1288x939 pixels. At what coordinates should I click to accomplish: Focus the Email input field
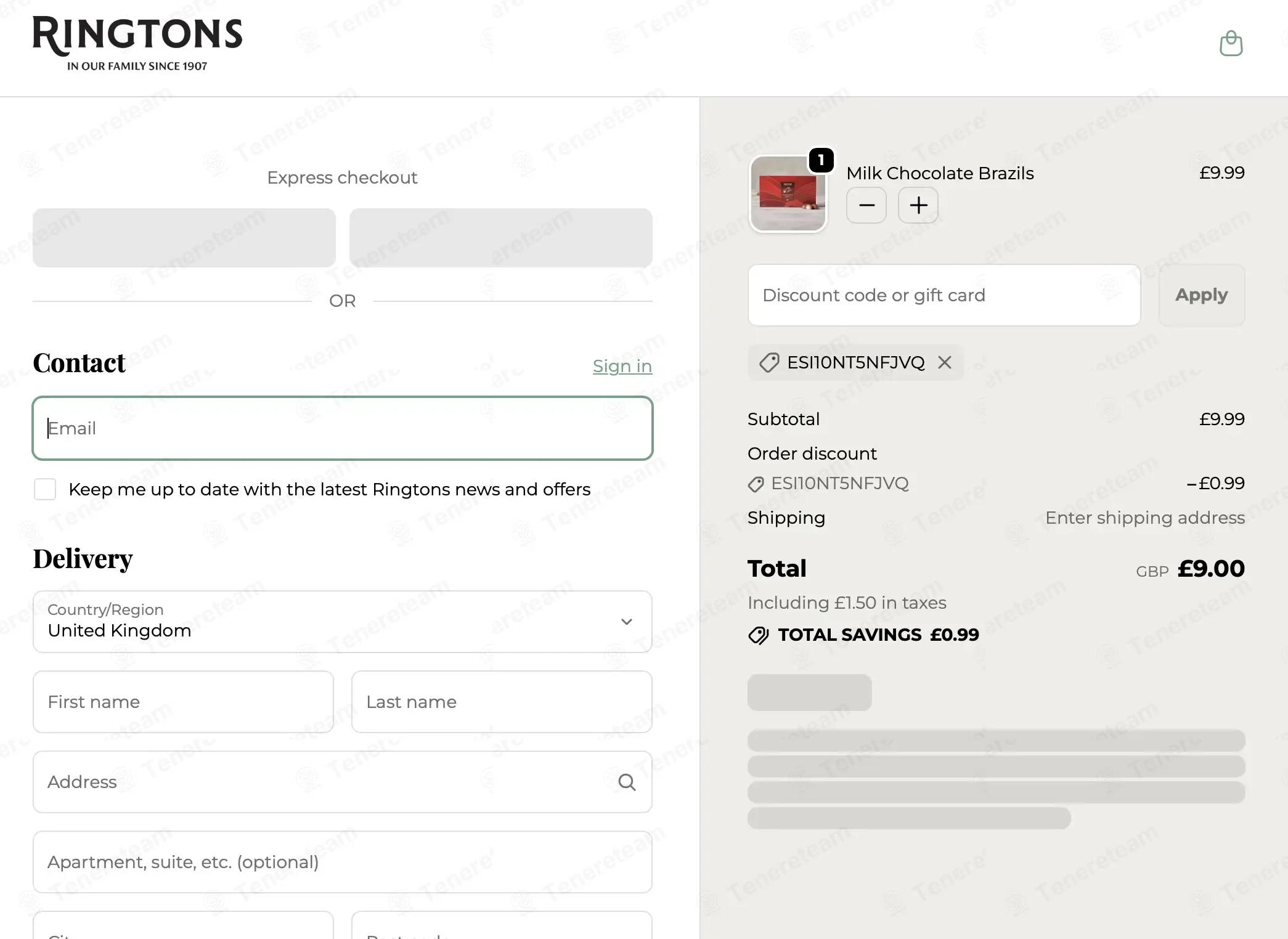tap(343, 428)
